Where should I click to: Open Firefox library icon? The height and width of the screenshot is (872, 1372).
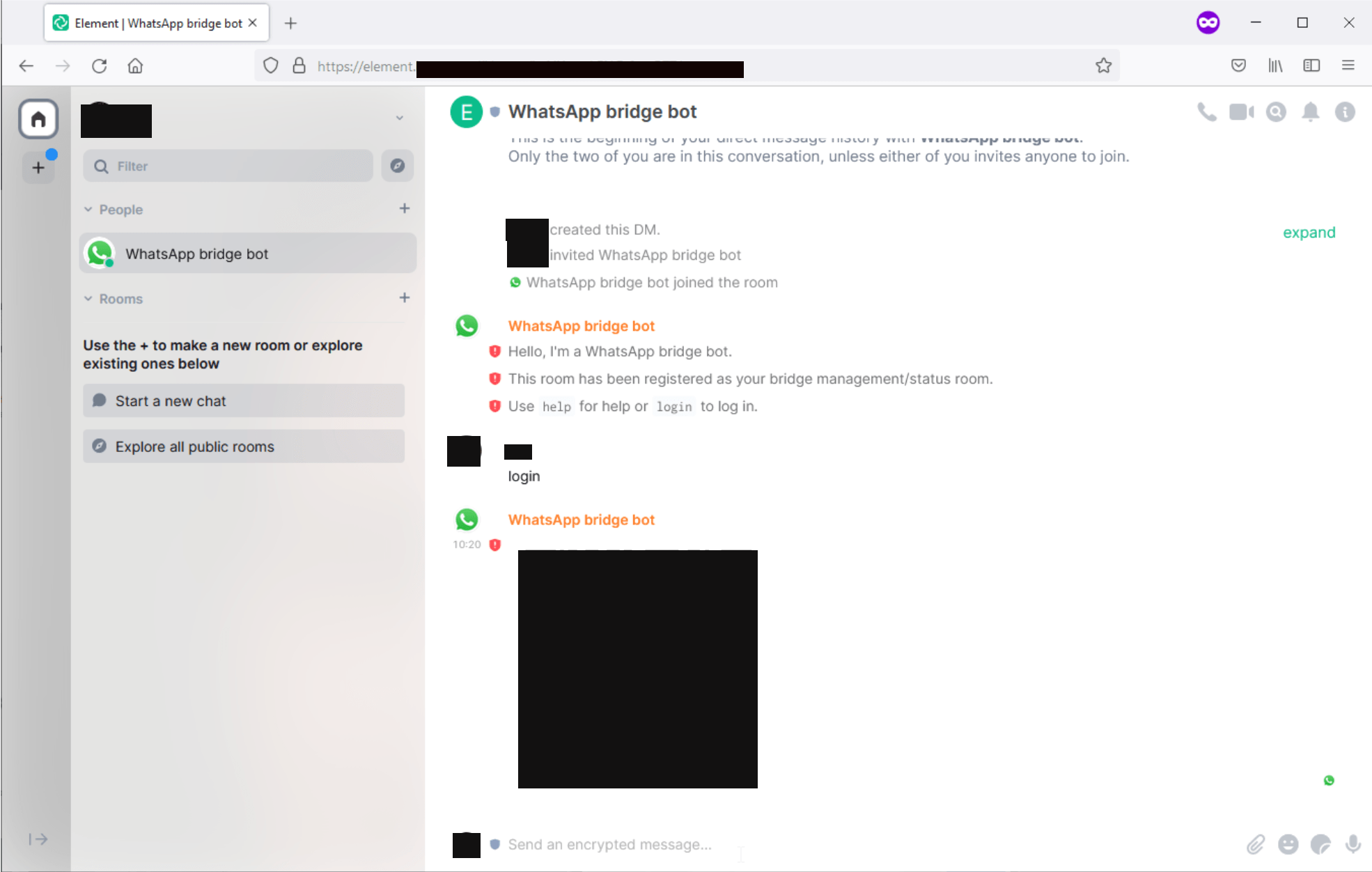click(1275, 65)
